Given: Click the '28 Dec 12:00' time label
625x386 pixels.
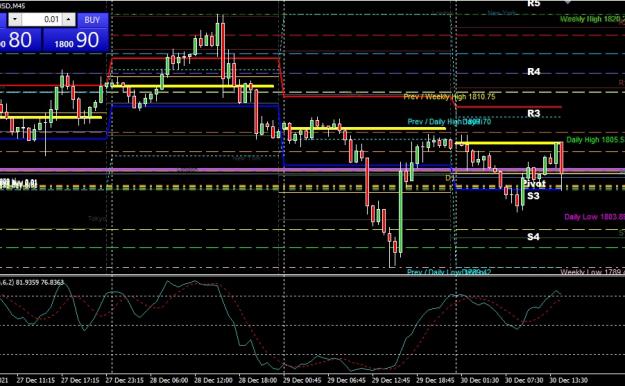Looking at the screenshot, I should (213, 380).
